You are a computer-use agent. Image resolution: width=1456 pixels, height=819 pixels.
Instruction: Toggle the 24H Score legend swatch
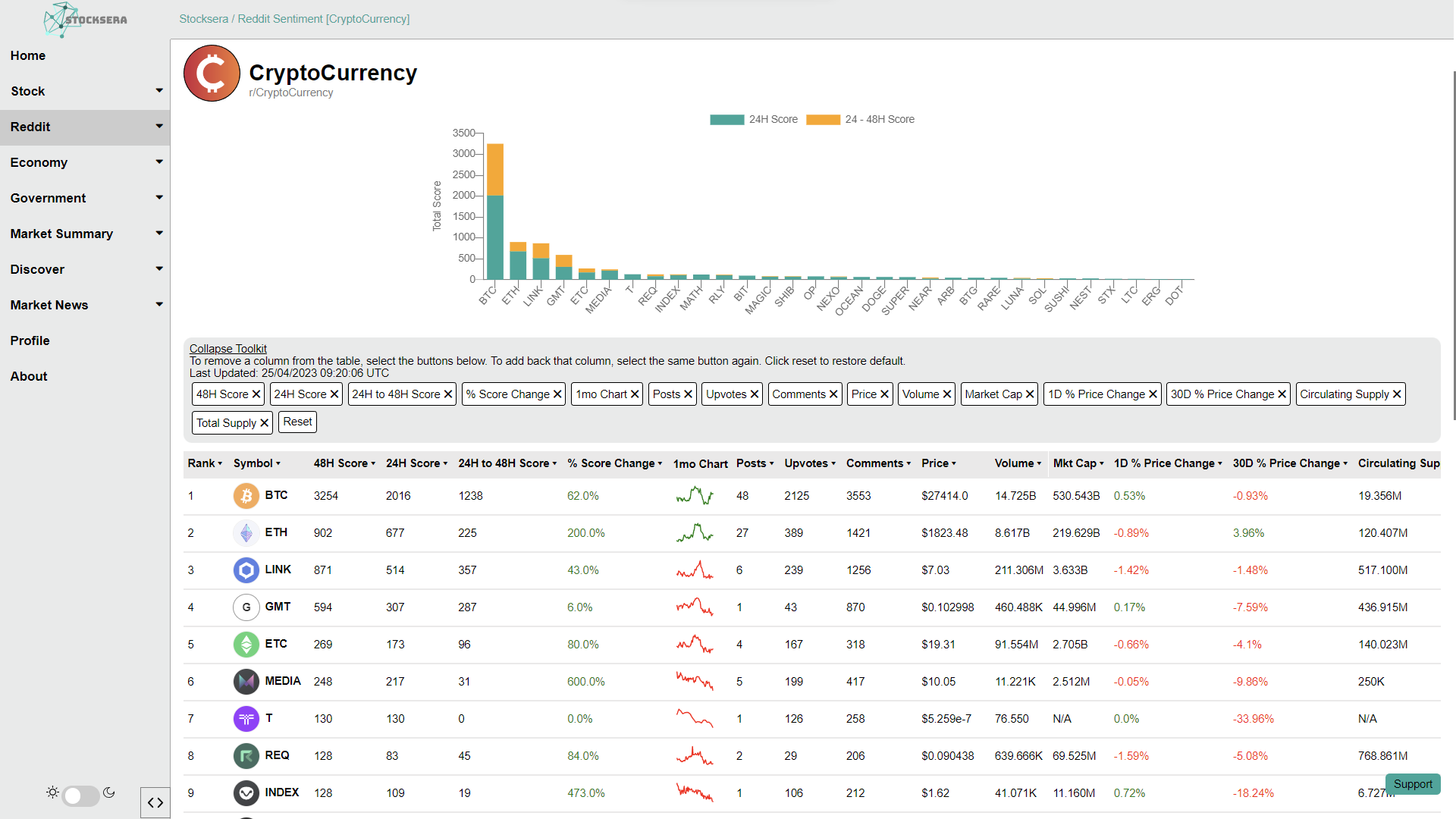726,120
